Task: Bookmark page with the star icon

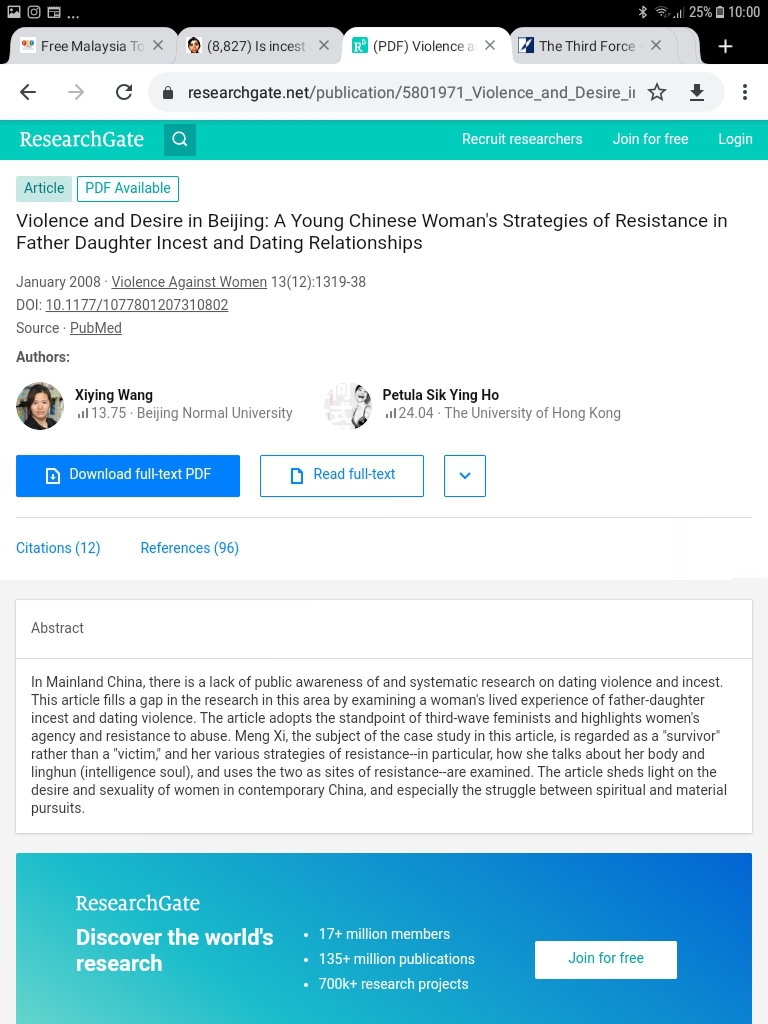Action: 657,92
